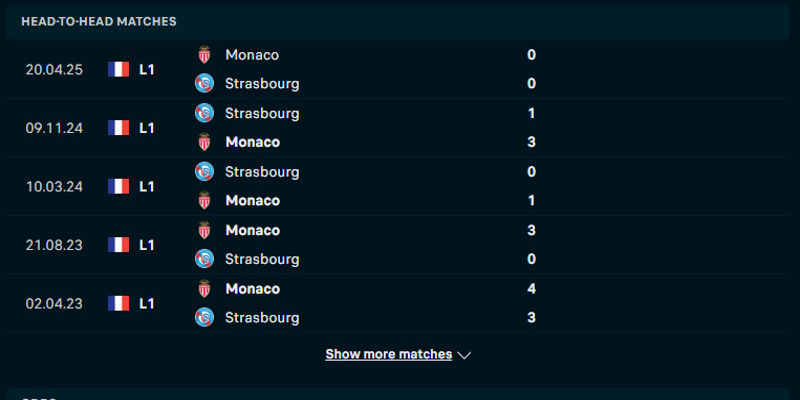Click French flag for 21.08.23 match
Image resolution: width=800 pixels, height=400 pixels.
pos(119,245)
